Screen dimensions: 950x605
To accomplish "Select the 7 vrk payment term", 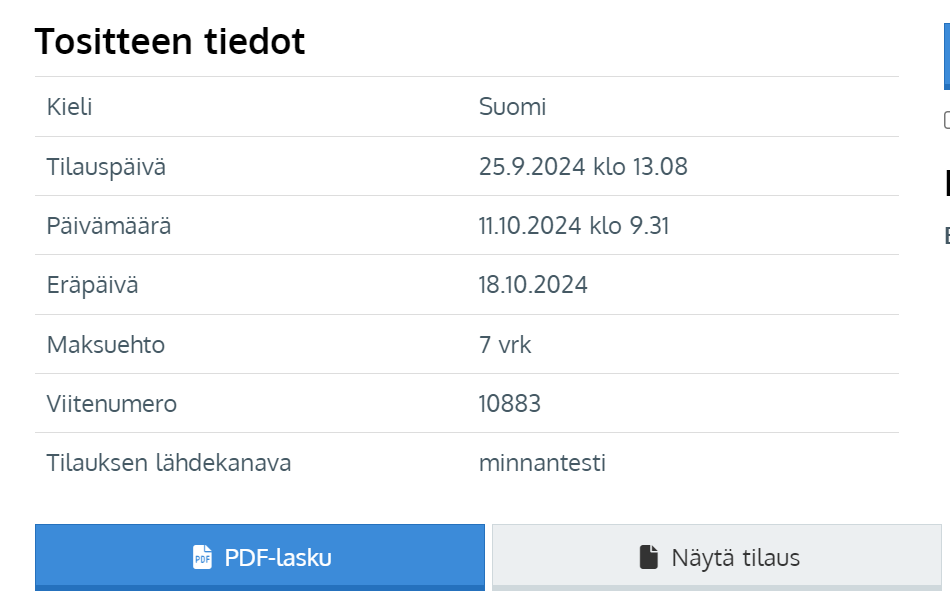I will point(505,345).
